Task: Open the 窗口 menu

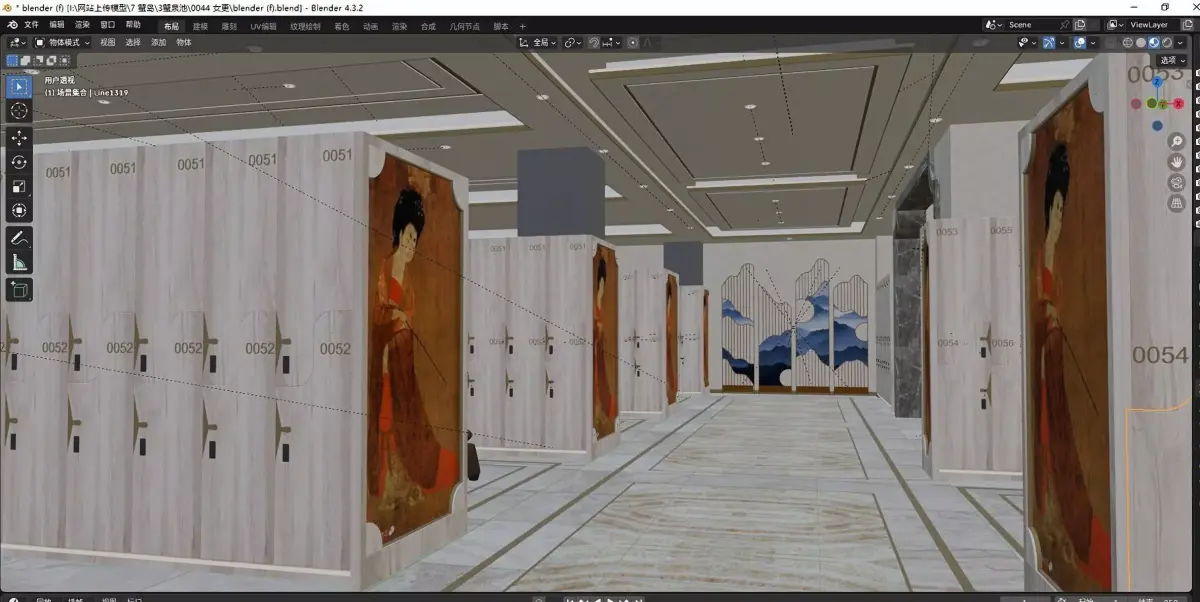Action: (107, 25)
